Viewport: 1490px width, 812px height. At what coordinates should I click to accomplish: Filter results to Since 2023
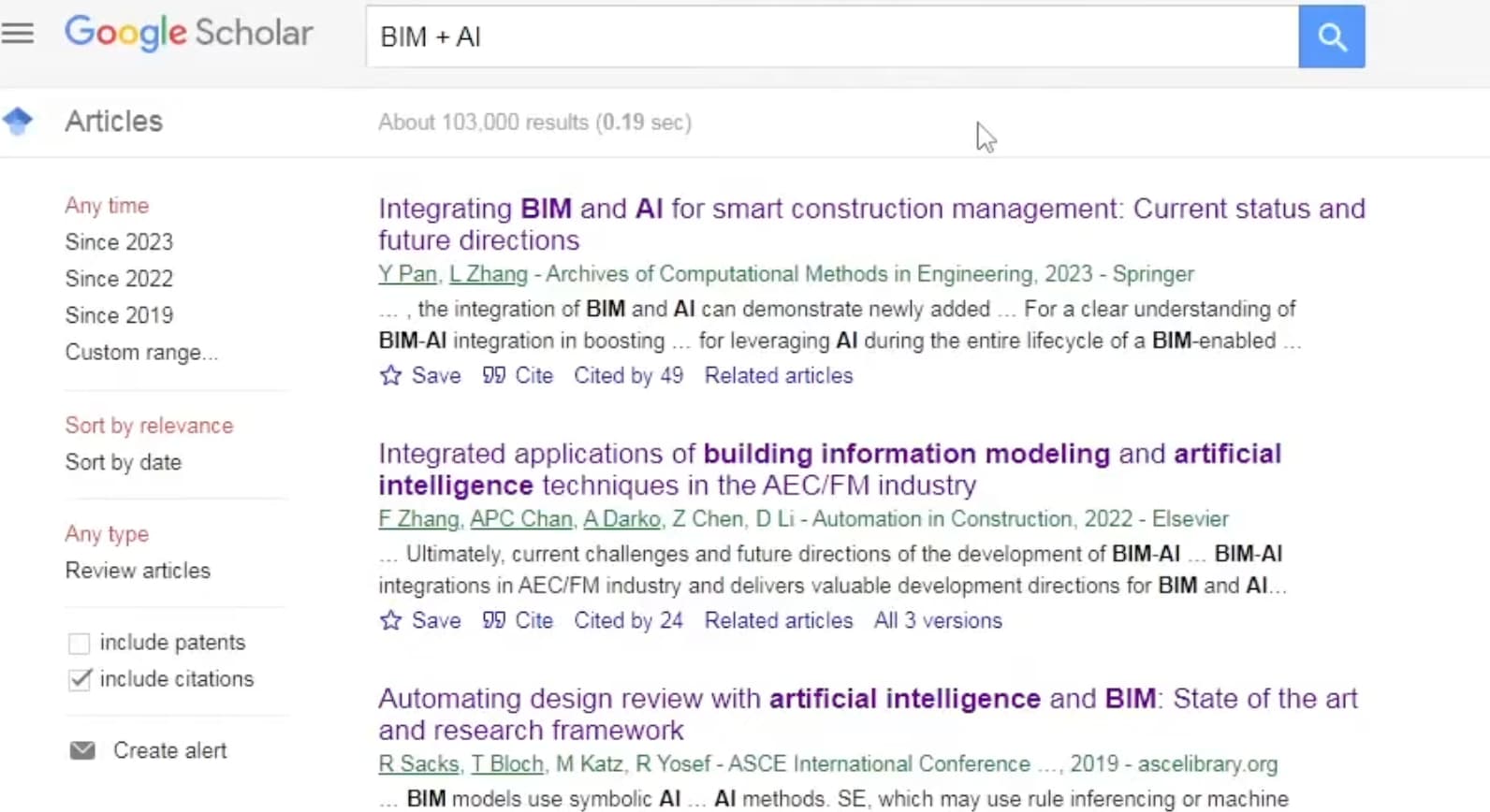pyautogui.click(x=119, y=242)
